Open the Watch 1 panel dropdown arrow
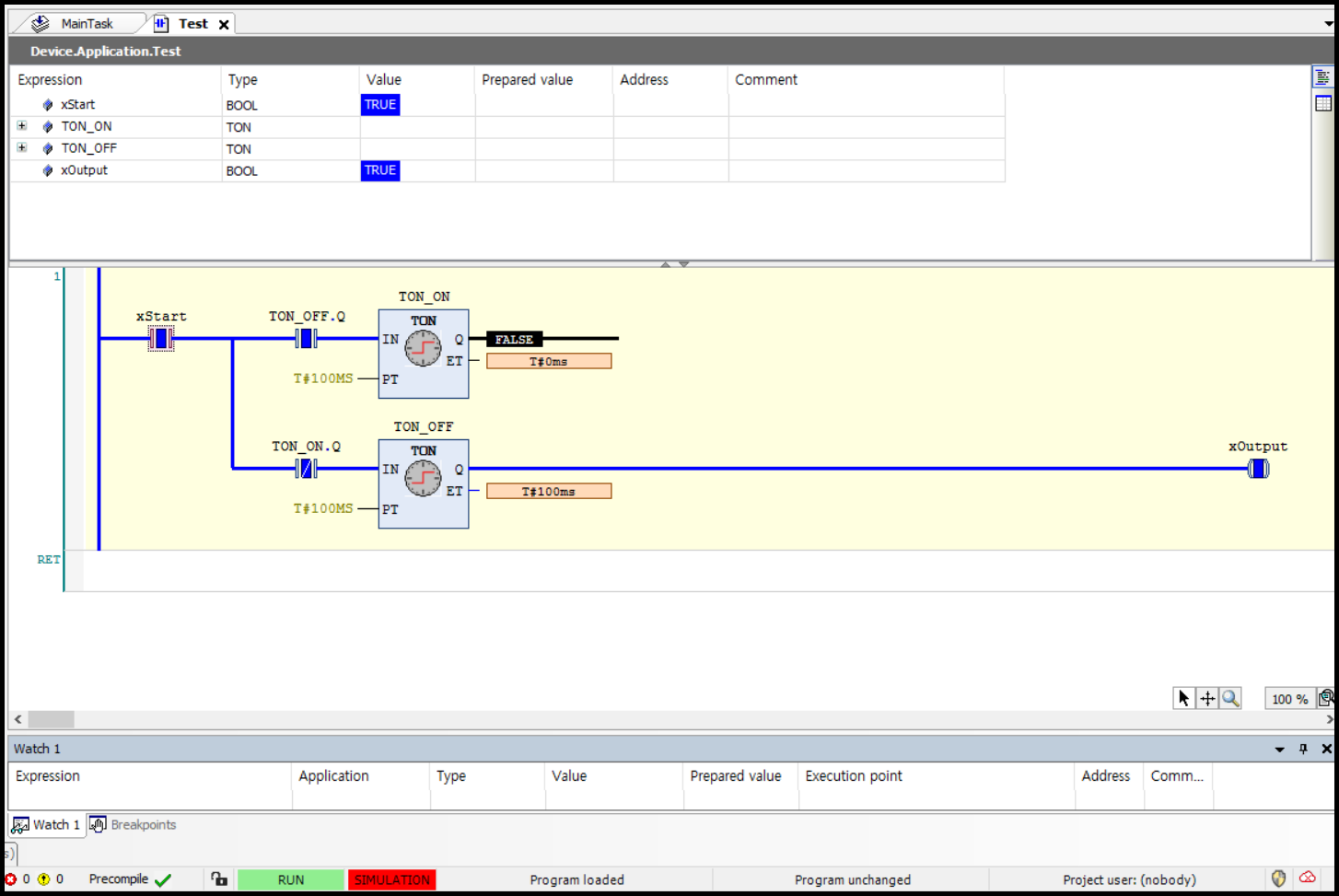1339x896 pixels. pyautogui.click(x=1280, y=748)
